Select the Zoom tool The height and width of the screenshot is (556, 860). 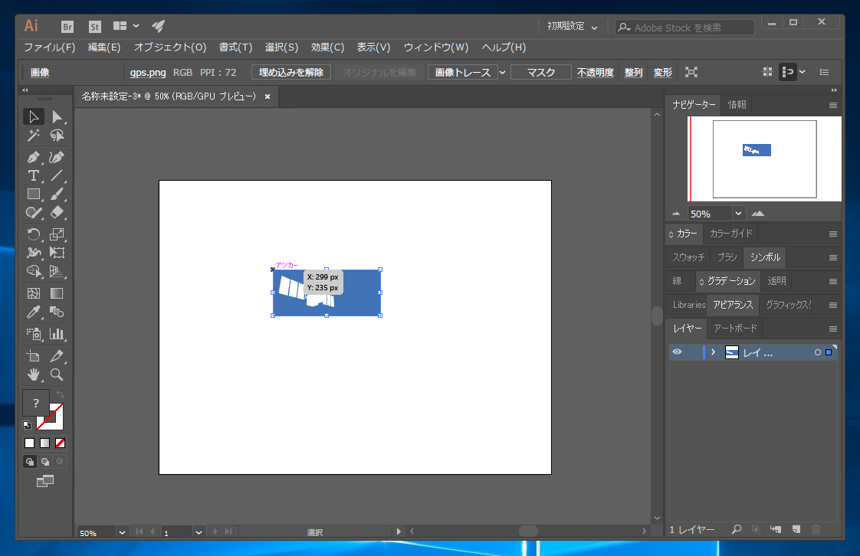tap(57, 375)
